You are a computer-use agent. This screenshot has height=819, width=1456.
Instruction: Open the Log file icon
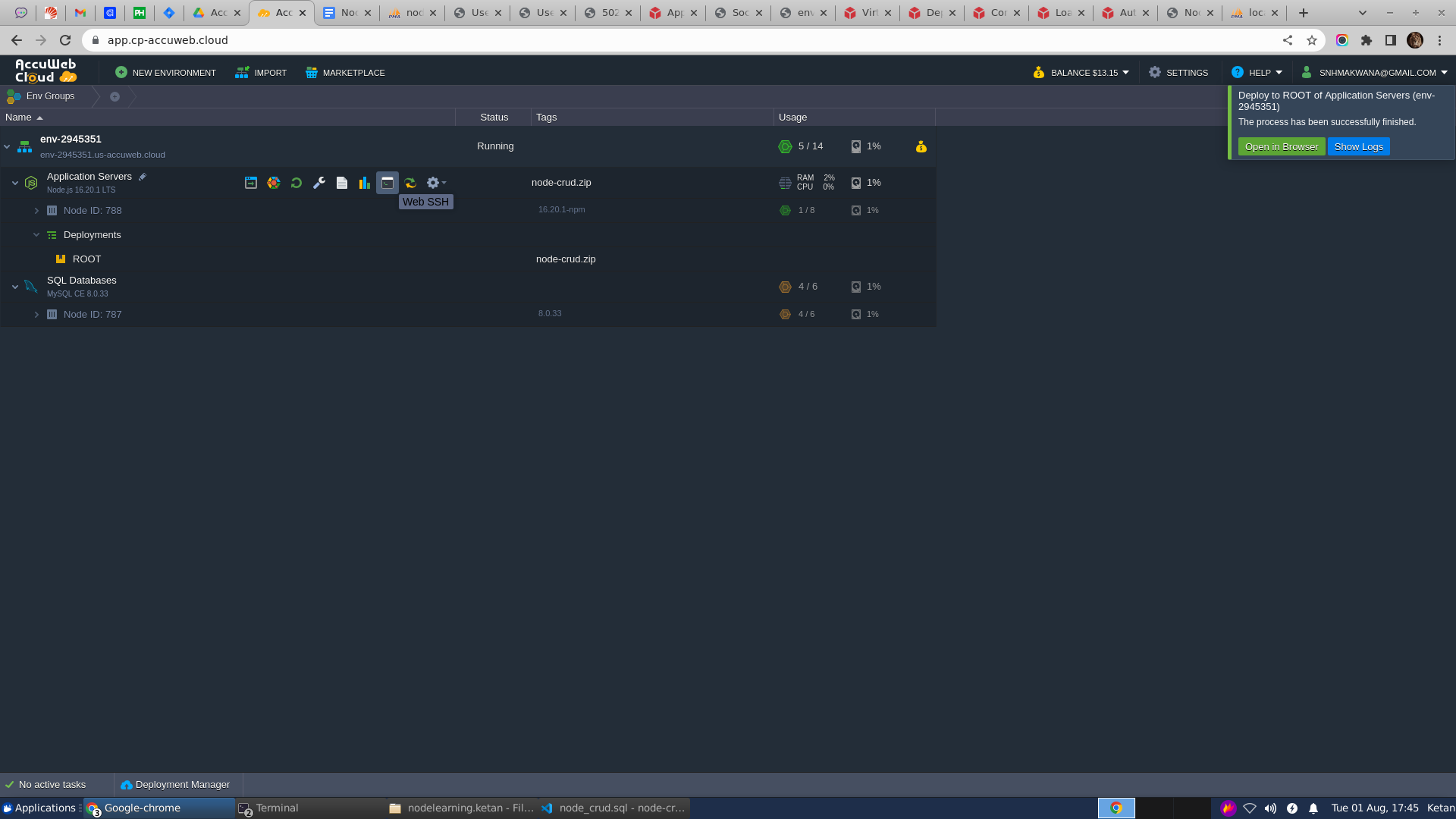point(342,183)
